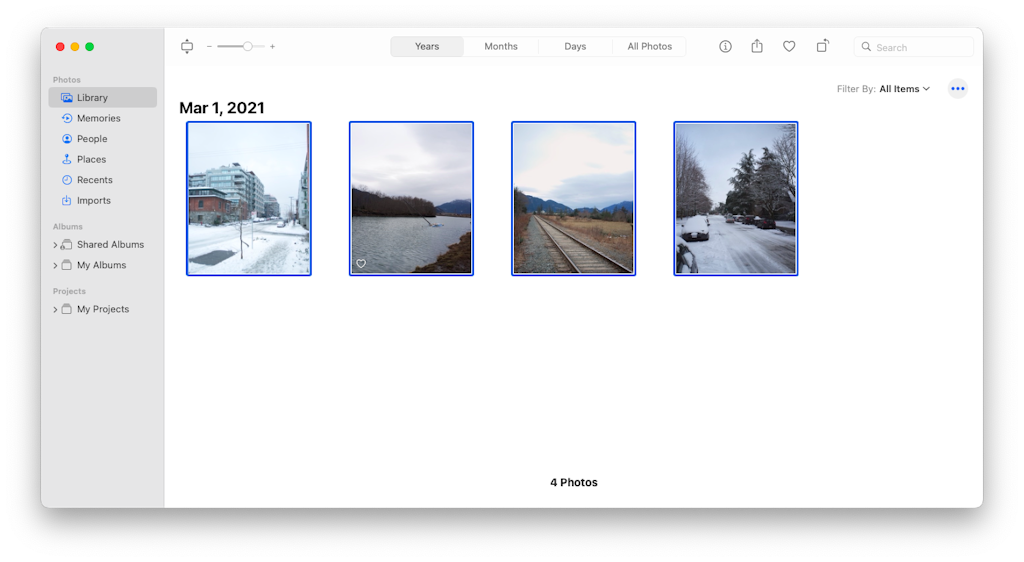Open the Share menu icon

[757, 47]
